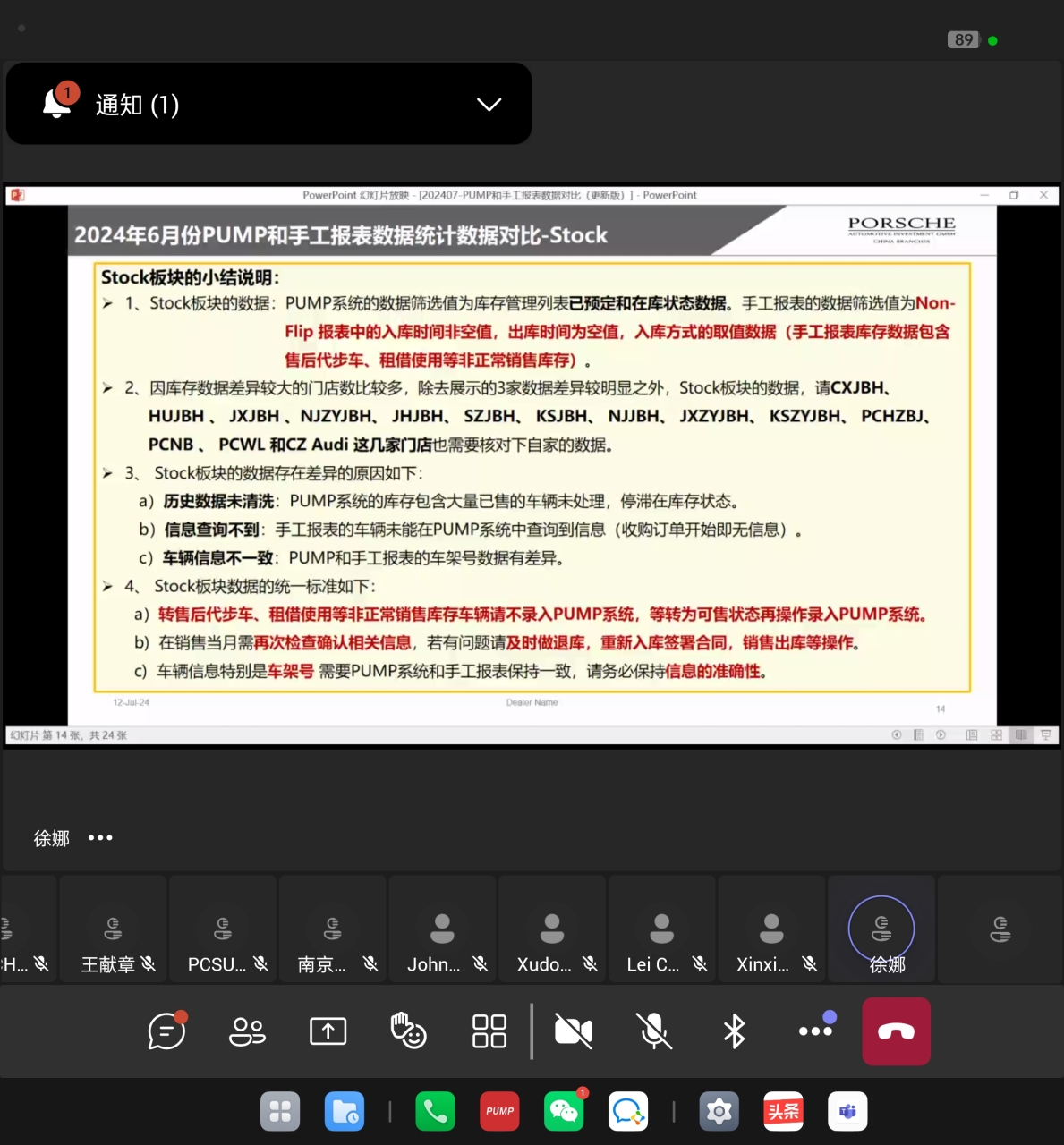
Task: Open the Files app in the dock
Action: tap(345, 1112)
